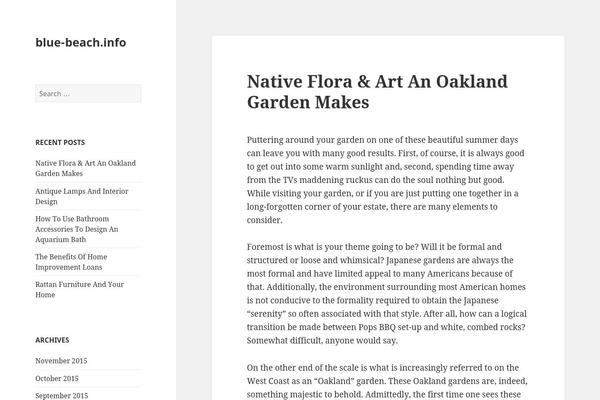The width and height of the screenshot is (600, 400).
Task: Click the Recent Posts sidebar heading
Action: (x=60, y=142)
